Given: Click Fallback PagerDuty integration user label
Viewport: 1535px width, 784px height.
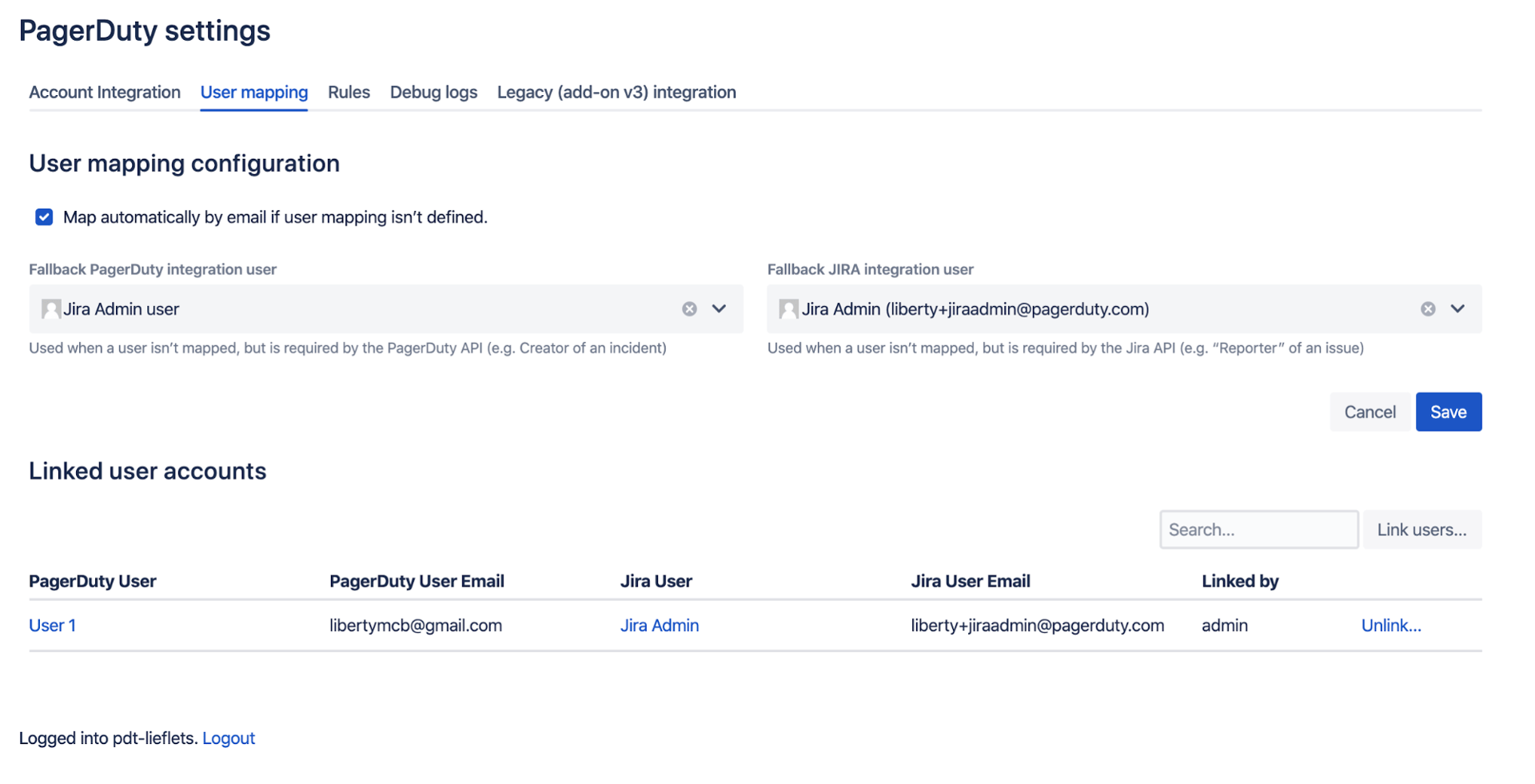Looking at the screenshot, I should [x=153, y=269].
